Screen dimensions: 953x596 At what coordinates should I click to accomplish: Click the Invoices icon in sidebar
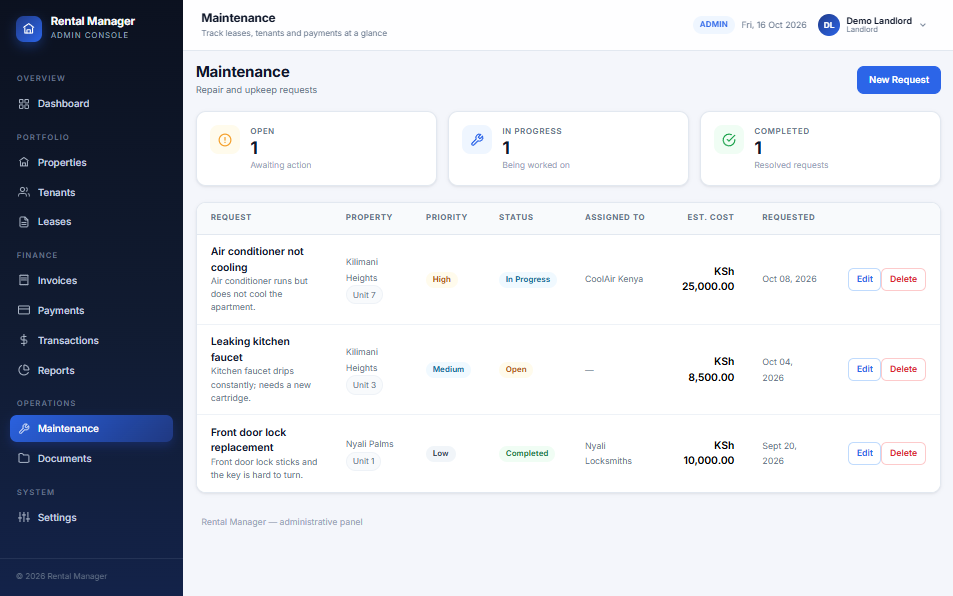point(24,280)
